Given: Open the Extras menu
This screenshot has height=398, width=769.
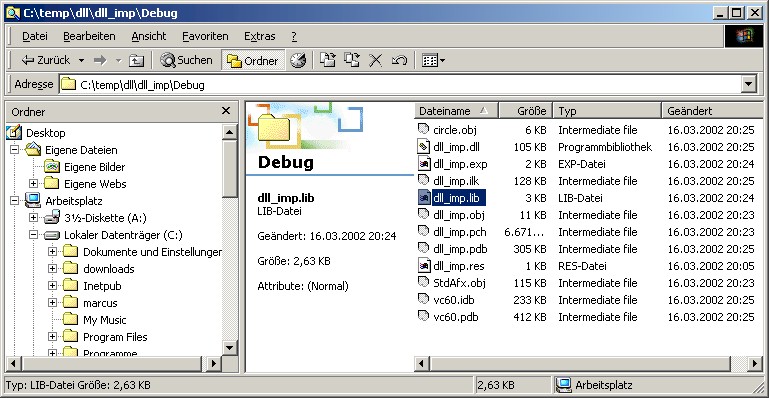Looking at the screenshot, I should [x=259, y=36].
